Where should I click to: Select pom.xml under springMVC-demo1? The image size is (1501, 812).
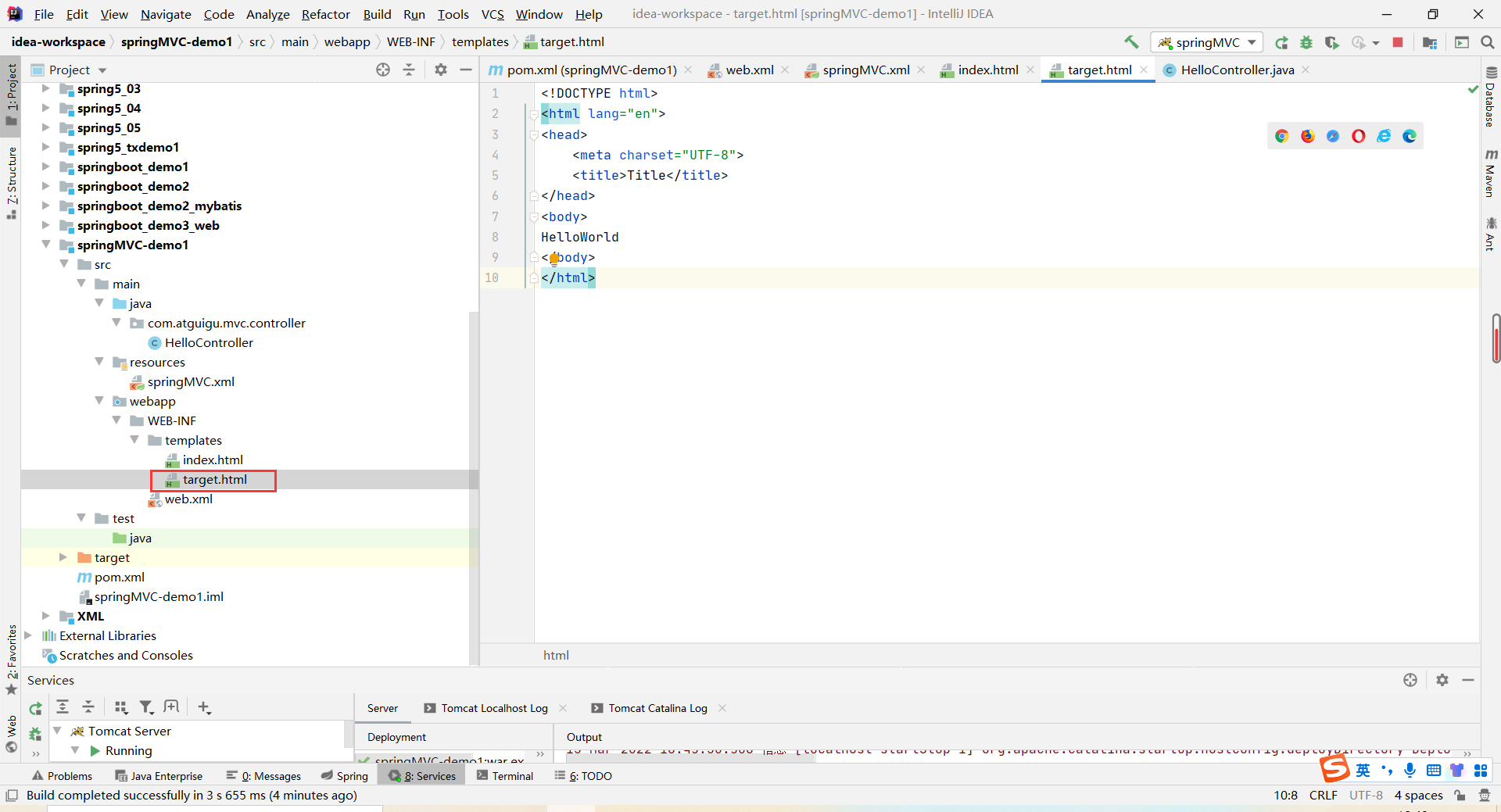(119, 577)
